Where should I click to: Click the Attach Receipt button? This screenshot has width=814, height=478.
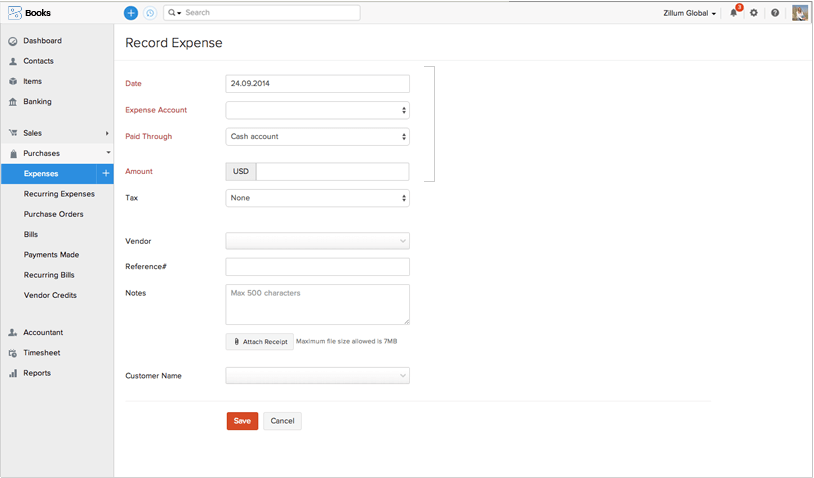[x=260, y=342]
